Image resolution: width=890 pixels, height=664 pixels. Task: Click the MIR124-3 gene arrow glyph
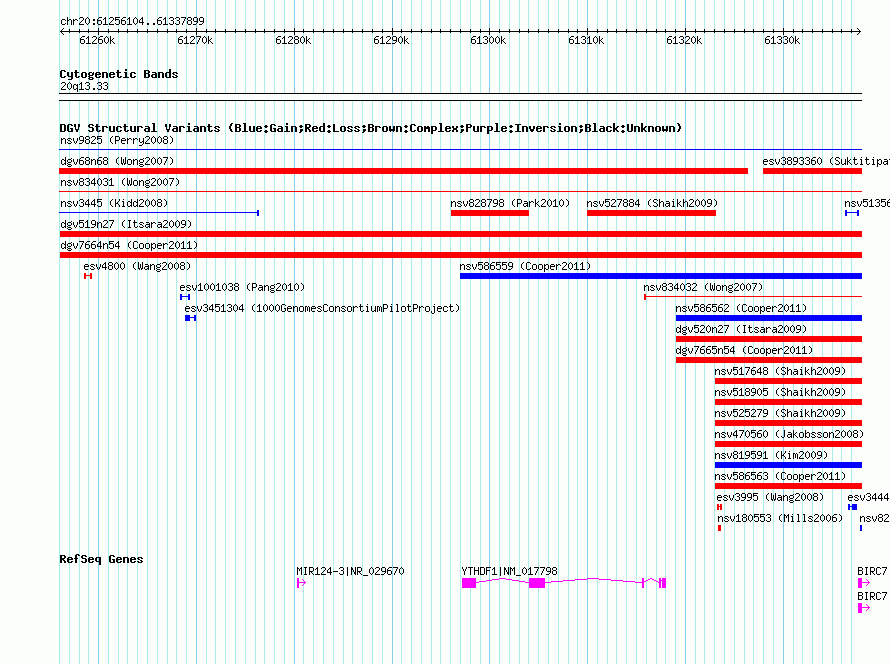click(301, 583)
